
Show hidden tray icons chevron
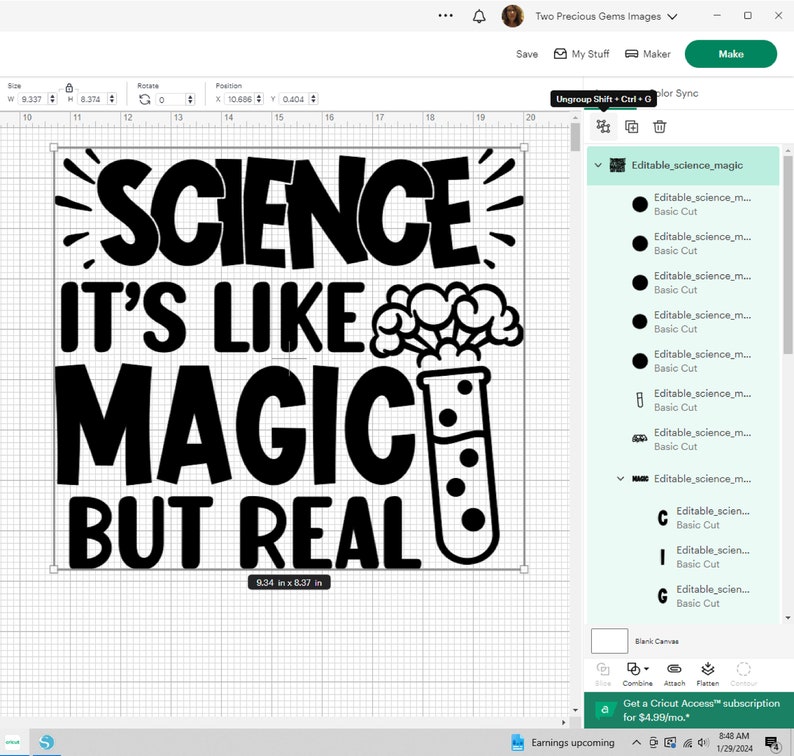tap(636, 743)
